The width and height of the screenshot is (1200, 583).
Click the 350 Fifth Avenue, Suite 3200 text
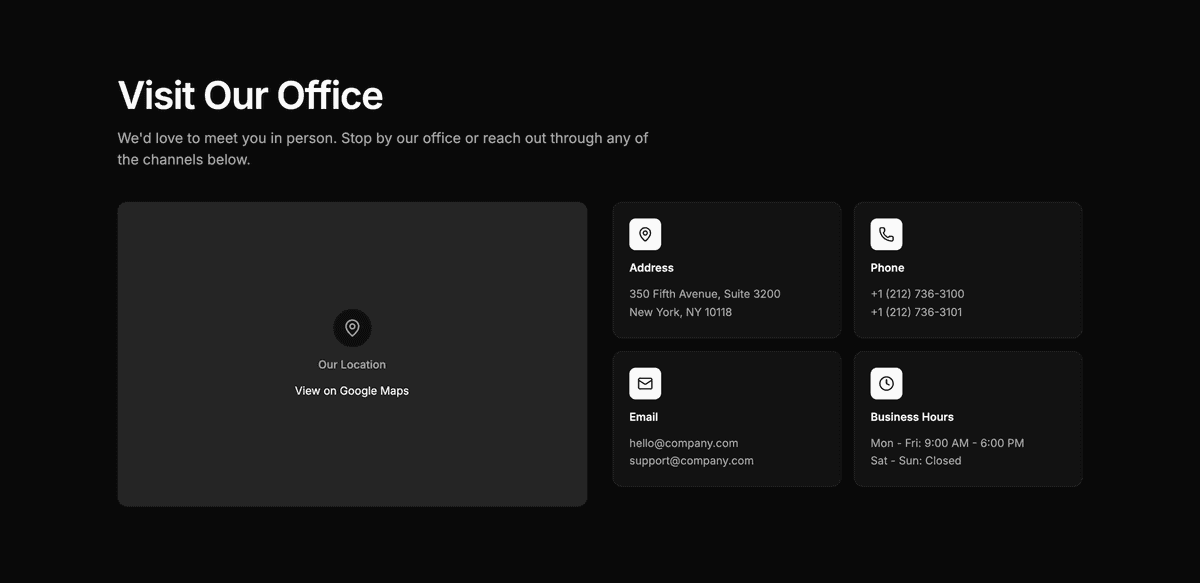pyautogui.click(x=704, y=294)
